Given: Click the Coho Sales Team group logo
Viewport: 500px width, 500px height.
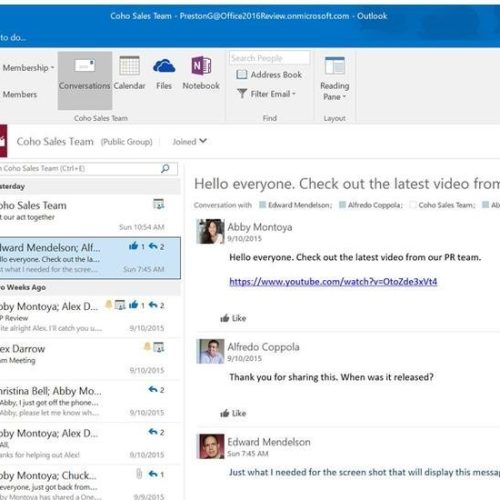Looking at the screenshot, I should pyautogui.click(x=3, y=141).
